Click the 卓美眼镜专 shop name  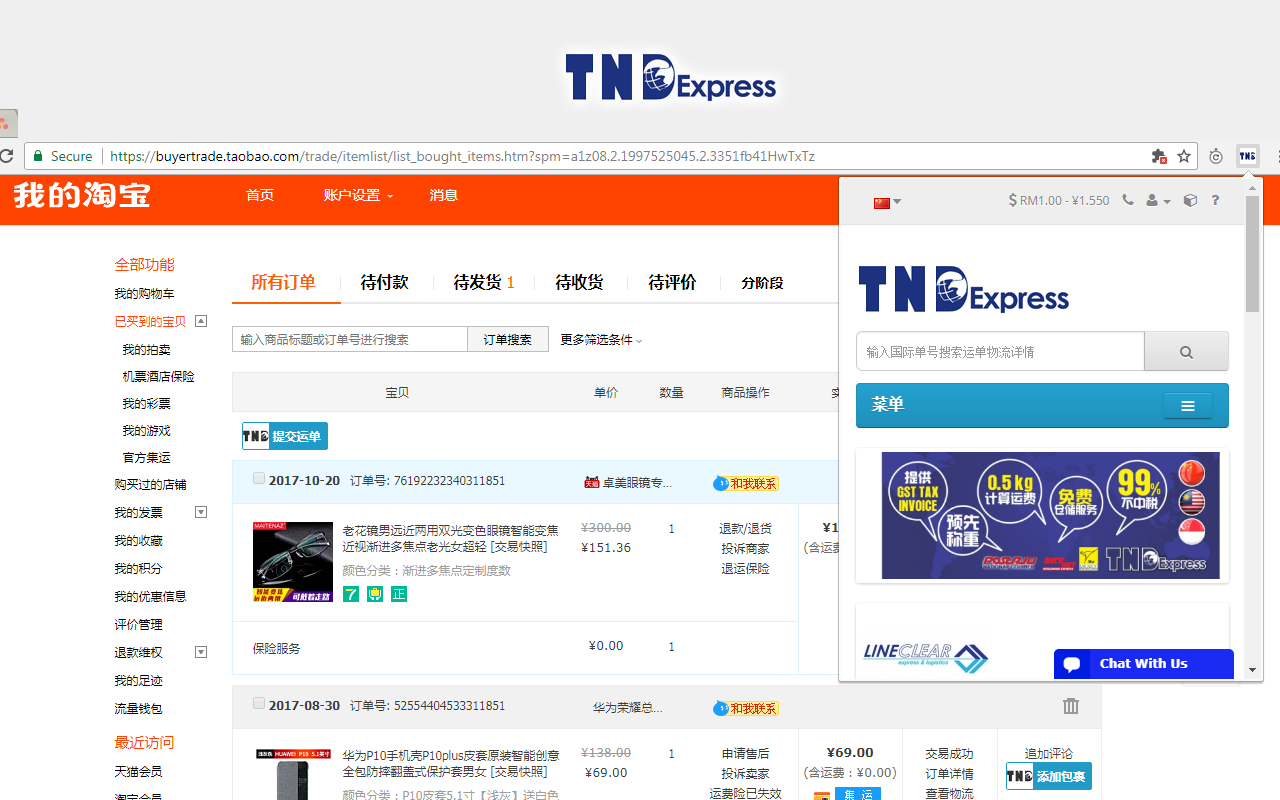click(637, 482)
